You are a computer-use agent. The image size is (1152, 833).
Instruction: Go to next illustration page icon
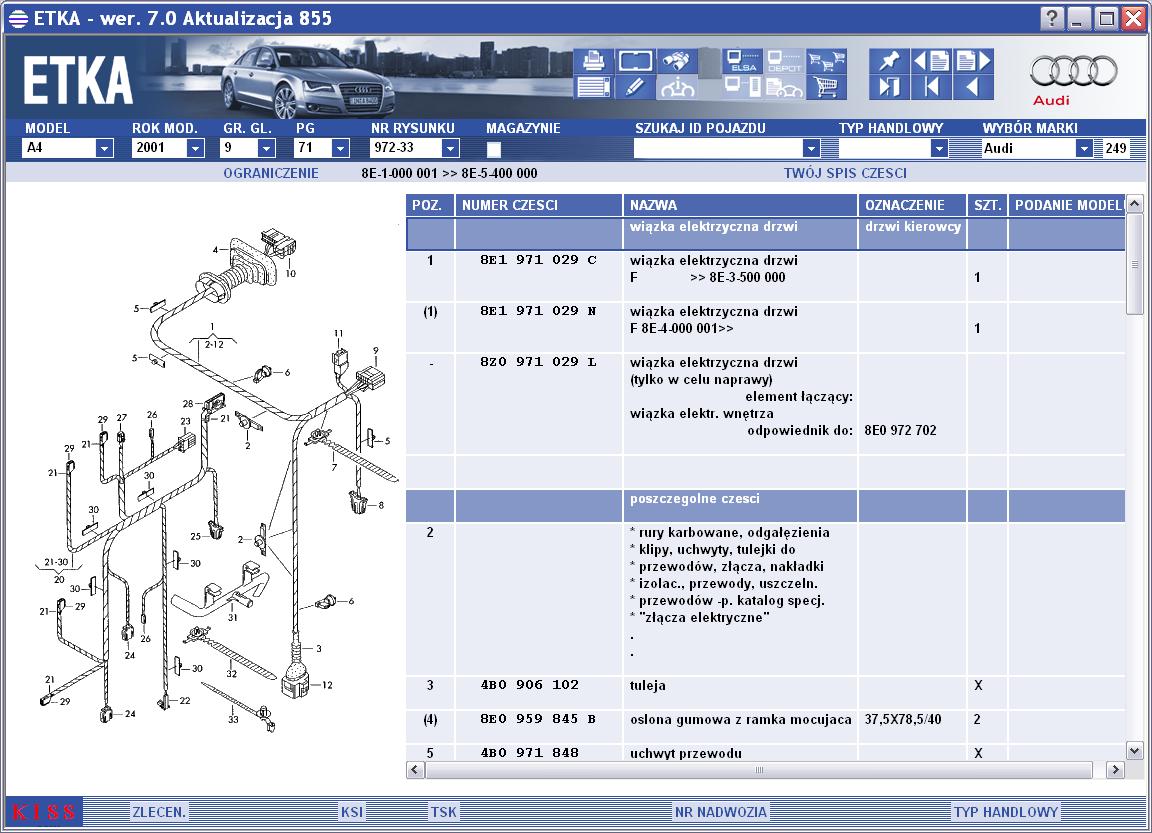point(973,60)
